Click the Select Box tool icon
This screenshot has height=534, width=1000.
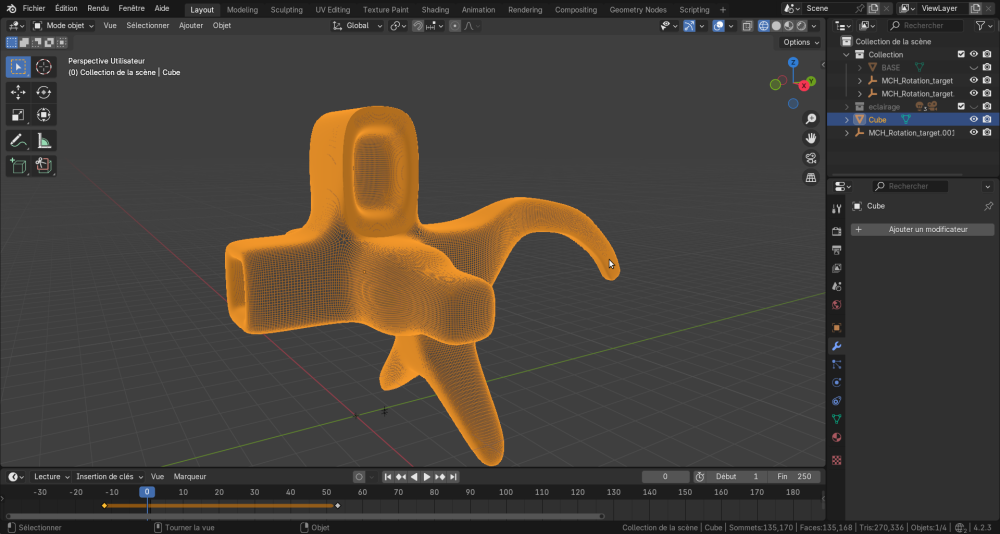click(18, 66)
